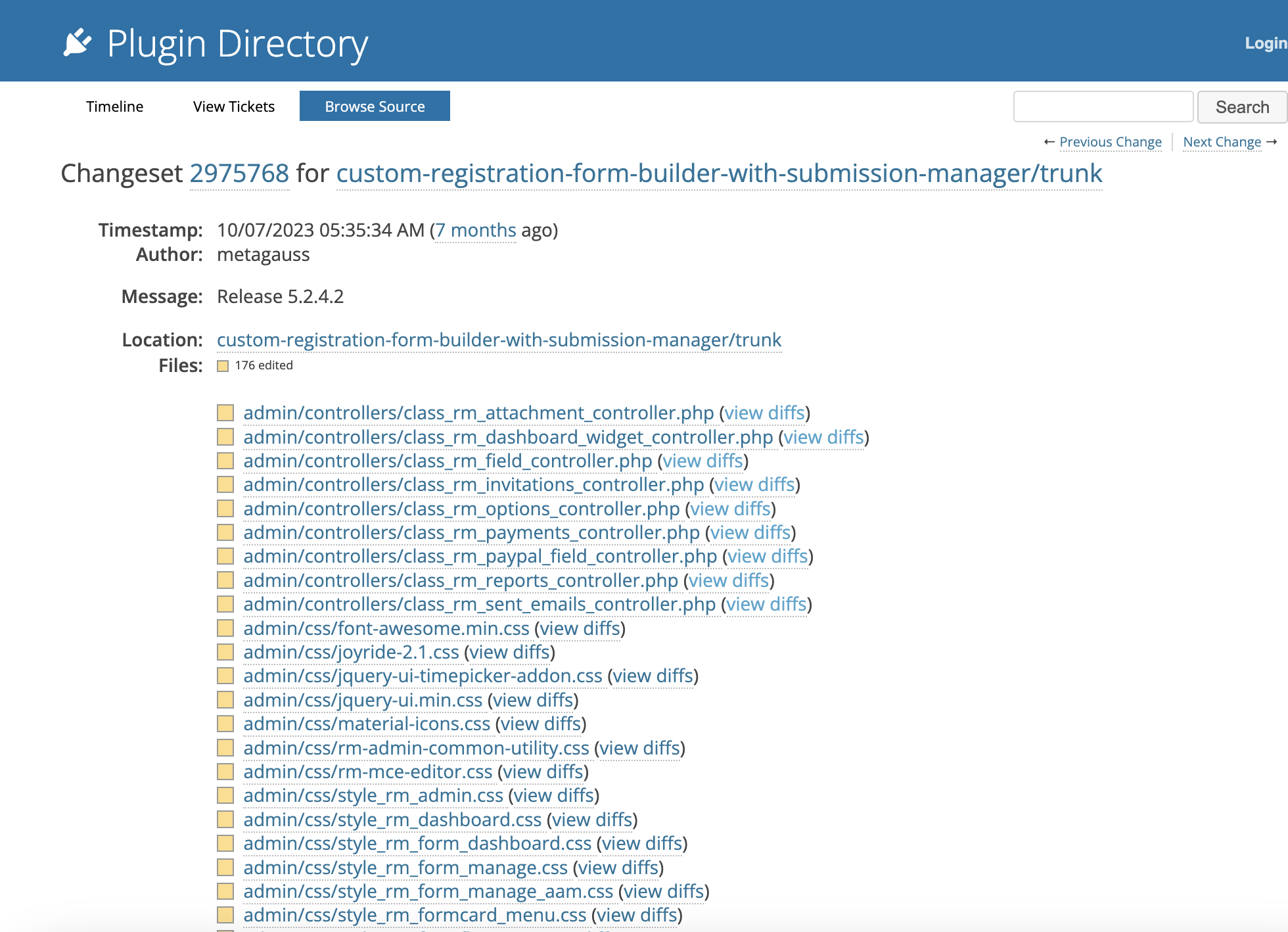Open style_rm_dashboard.css file
This screenshot has width=1288, height=932.
tap(392, 820)
